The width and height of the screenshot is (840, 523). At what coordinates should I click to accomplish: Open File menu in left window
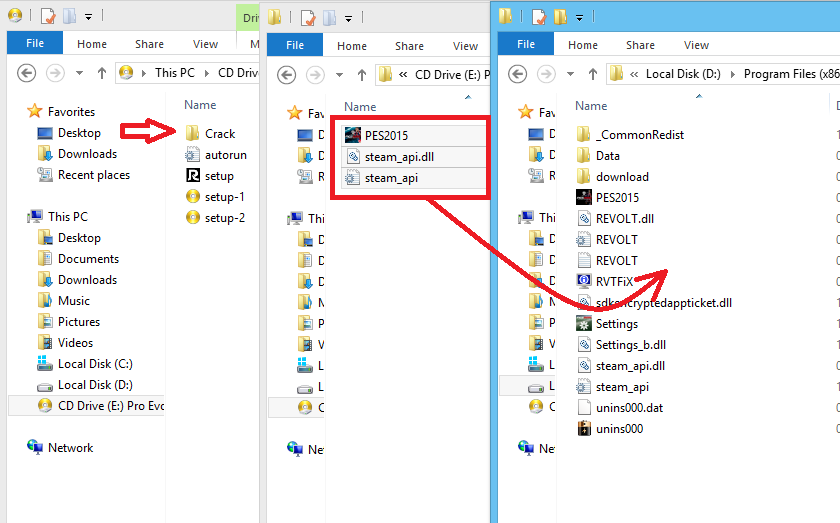[x=35, y=43]
